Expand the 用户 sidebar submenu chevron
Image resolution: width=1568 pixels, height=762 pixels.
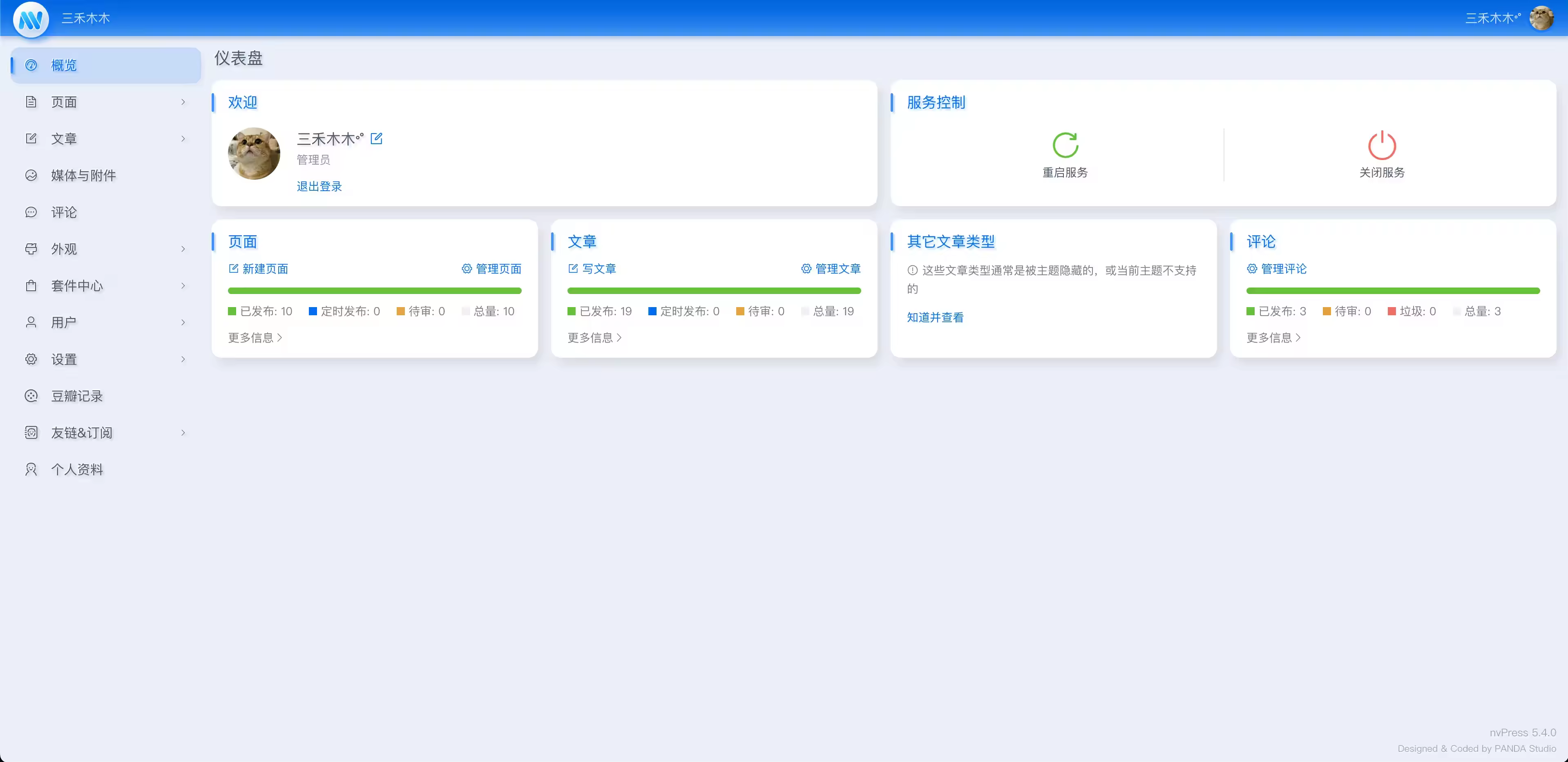(x=183, y=322)
